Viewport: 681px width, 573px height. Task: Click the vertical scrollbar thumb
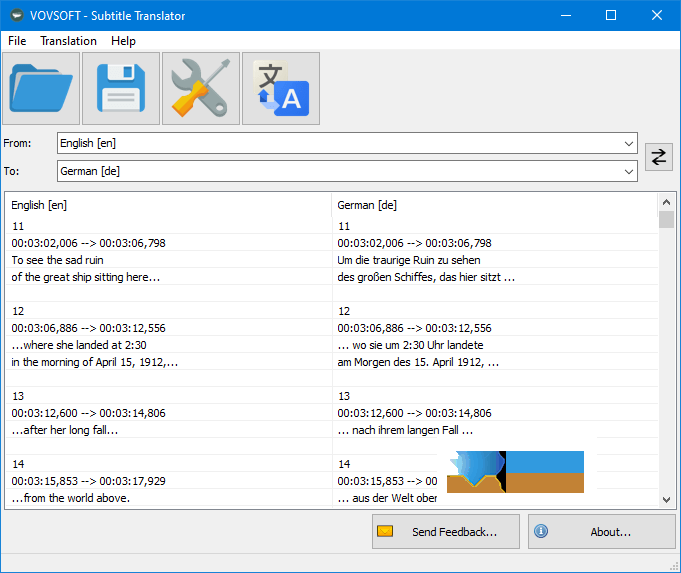pos(666,219)
